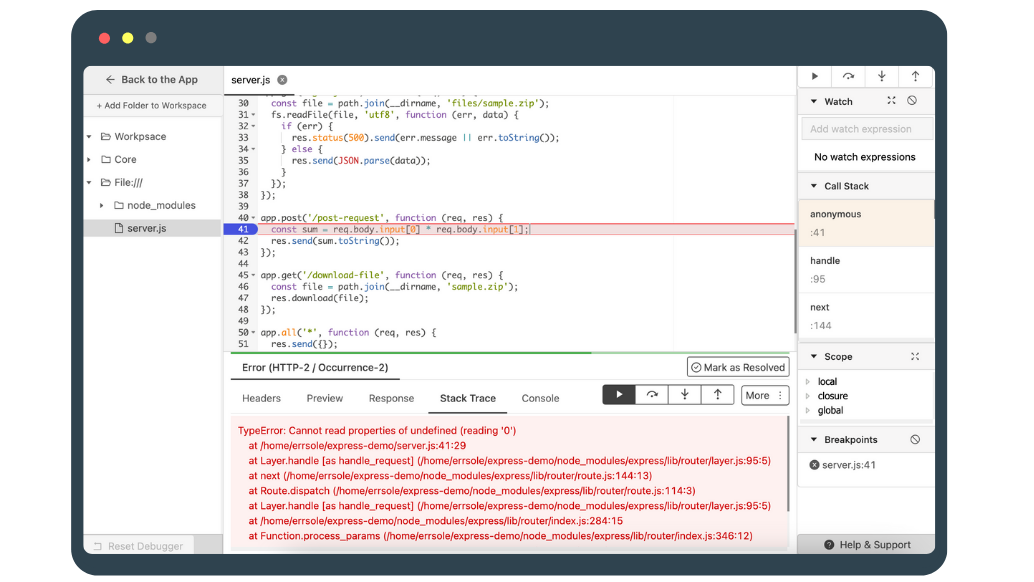Close the server.js editor tab
This screenshot has height=582, width=1034.
coord(282,80)
